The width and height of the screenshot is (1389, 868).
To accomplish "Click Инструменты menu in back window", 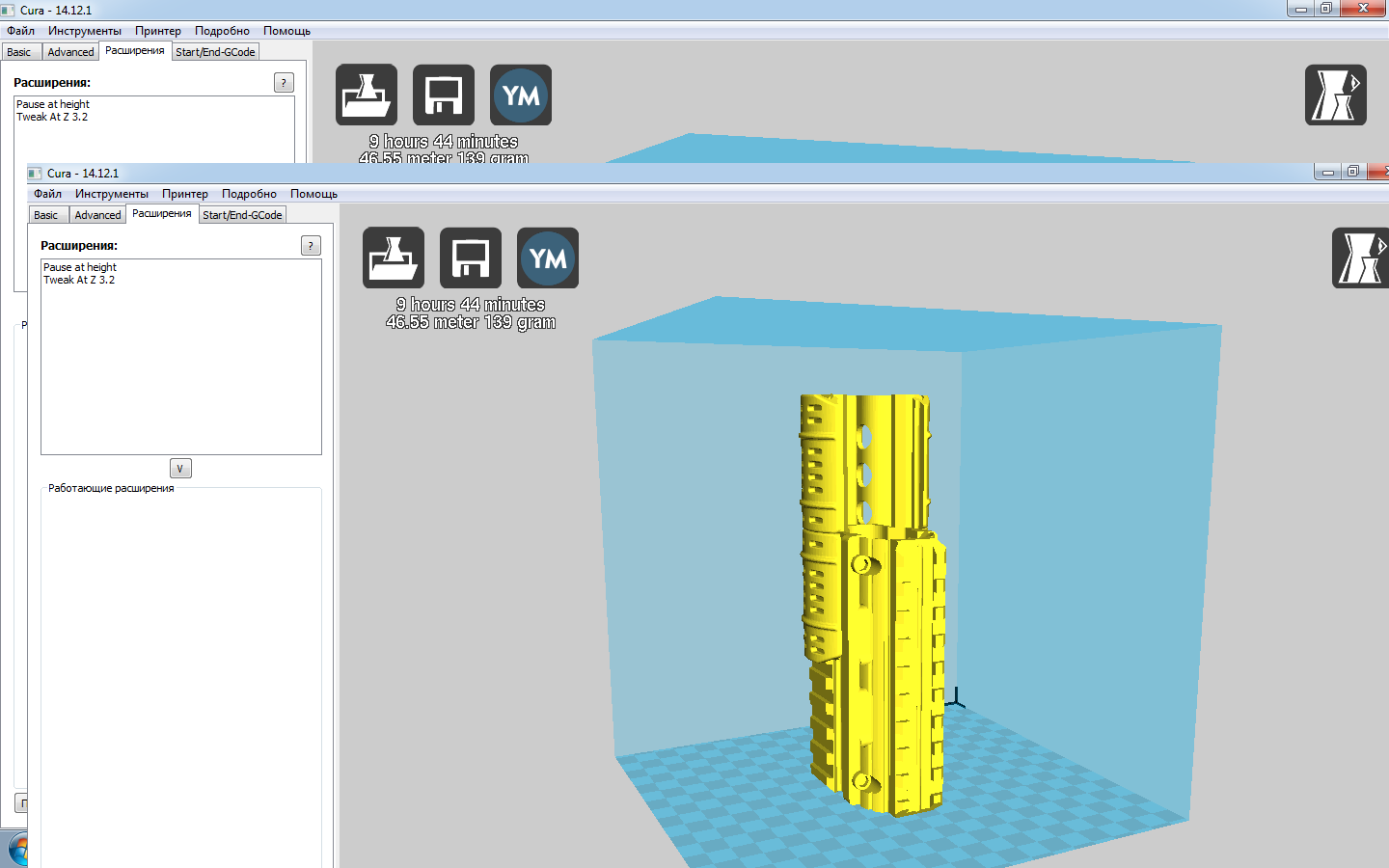I will click(85, 31).
